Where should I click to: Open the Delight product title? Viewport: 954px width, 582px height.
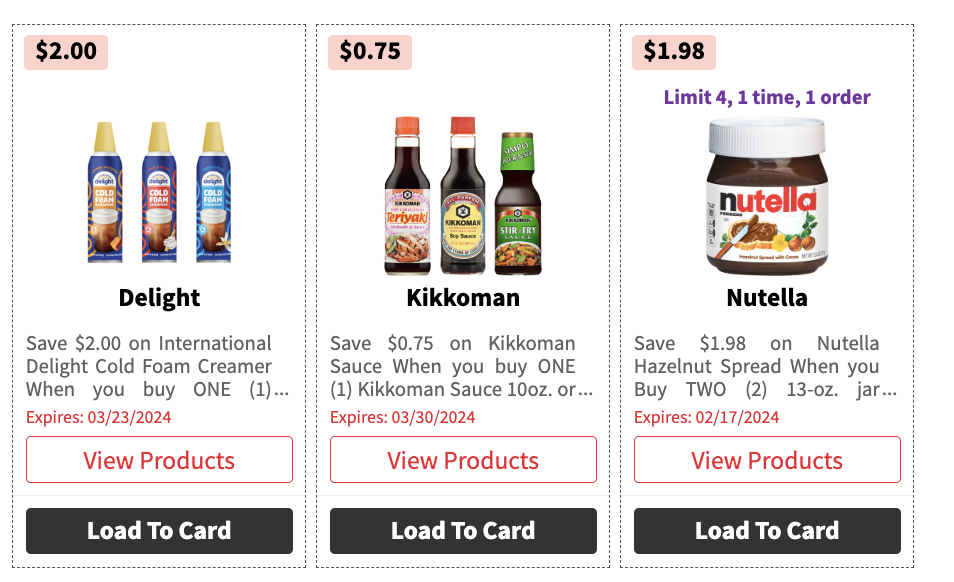point(159,297)
